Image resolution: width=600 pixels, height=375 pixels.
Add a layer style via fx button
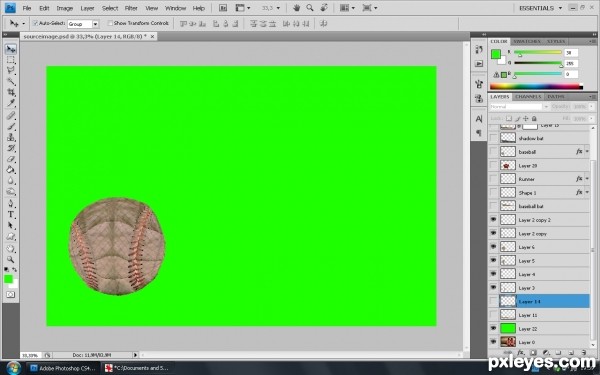(x=520, y=352)
